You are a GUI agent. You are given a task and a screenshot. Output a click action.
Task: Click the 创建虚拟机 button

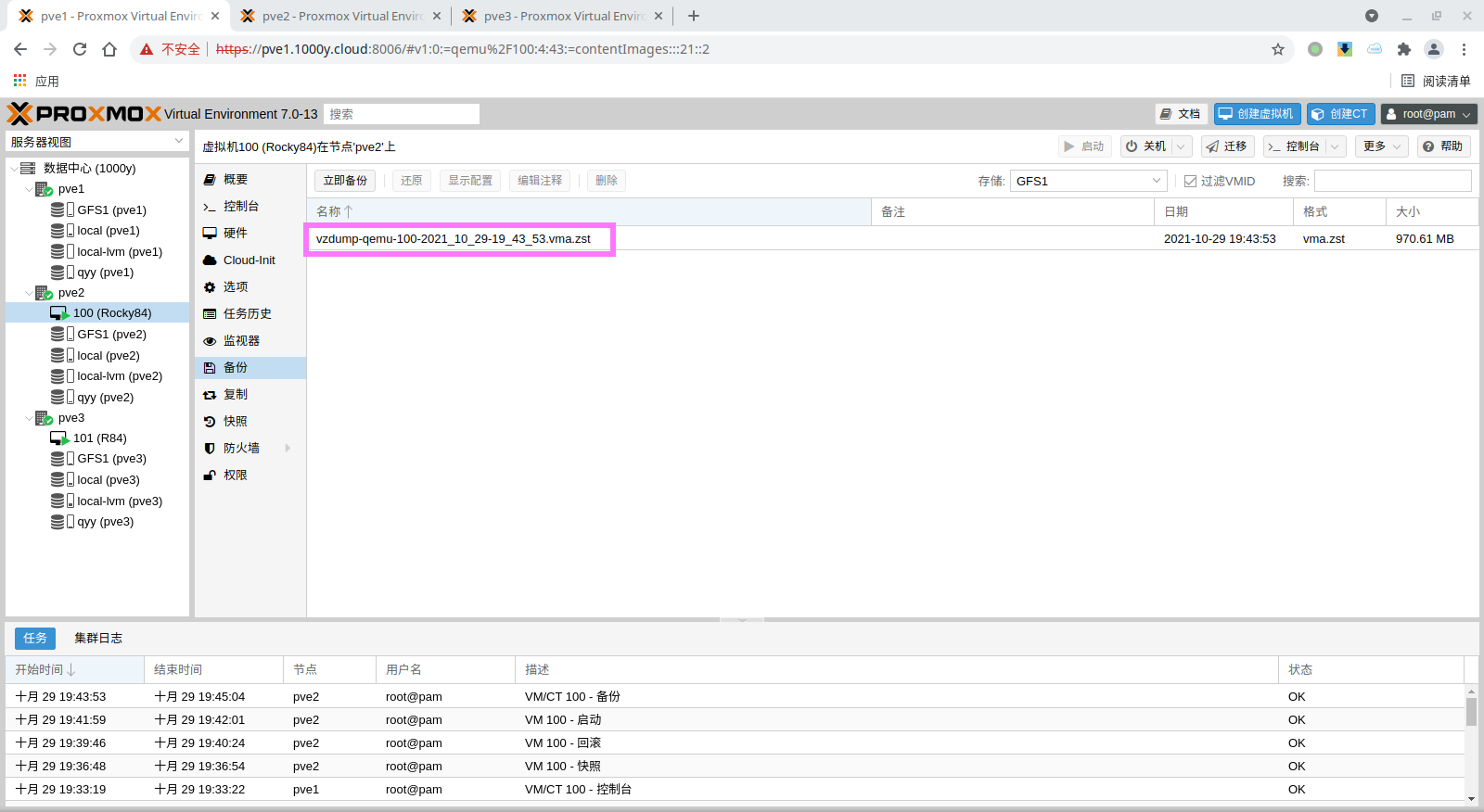point(1257,114)
